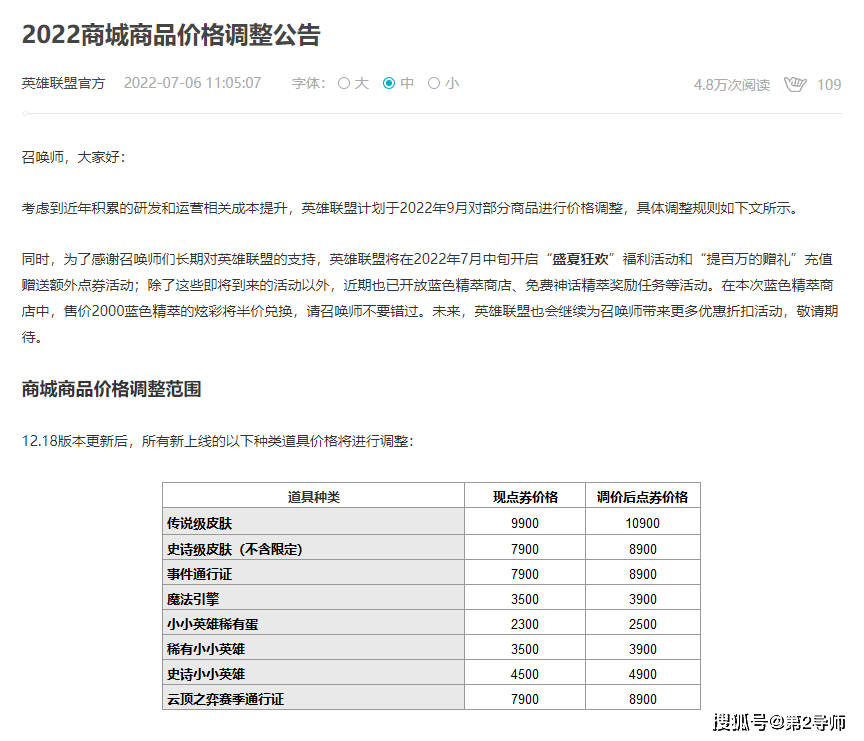Click the 英雄联盟官方 author name
This screenshot has height=741, width=864.
click(63, 83)
